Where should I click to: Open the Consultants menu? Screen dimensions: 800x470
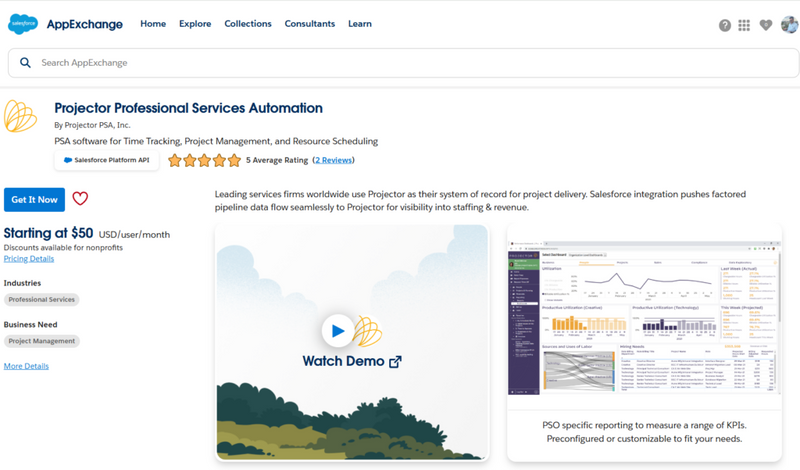coord(310,24)
